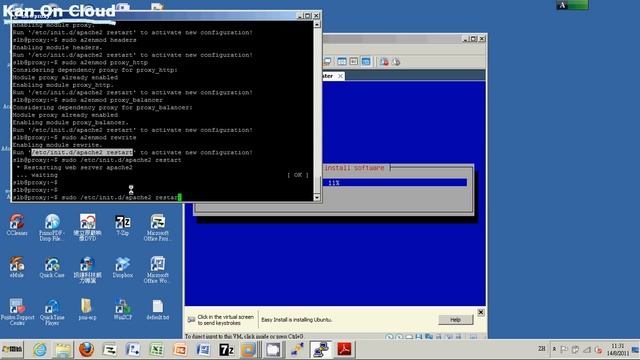Screen dimensions: 640x360
Task: Open the PrimoPDF Drop File shortcut
Action: coord(52,227)
